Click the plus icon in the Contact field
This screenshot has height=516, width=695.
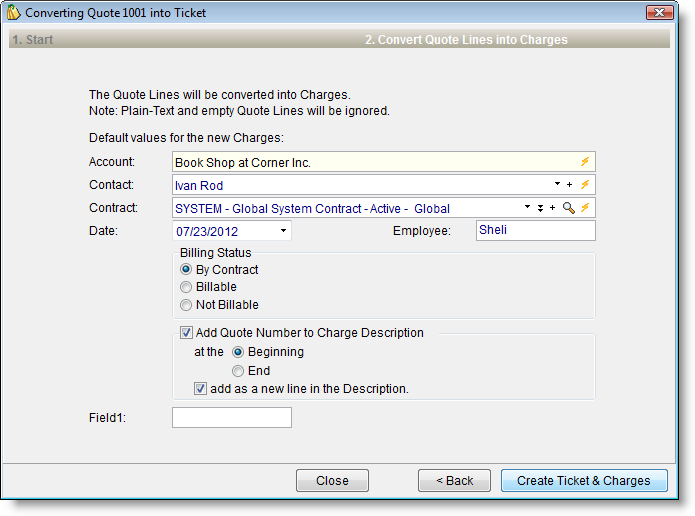pos(570,185)
